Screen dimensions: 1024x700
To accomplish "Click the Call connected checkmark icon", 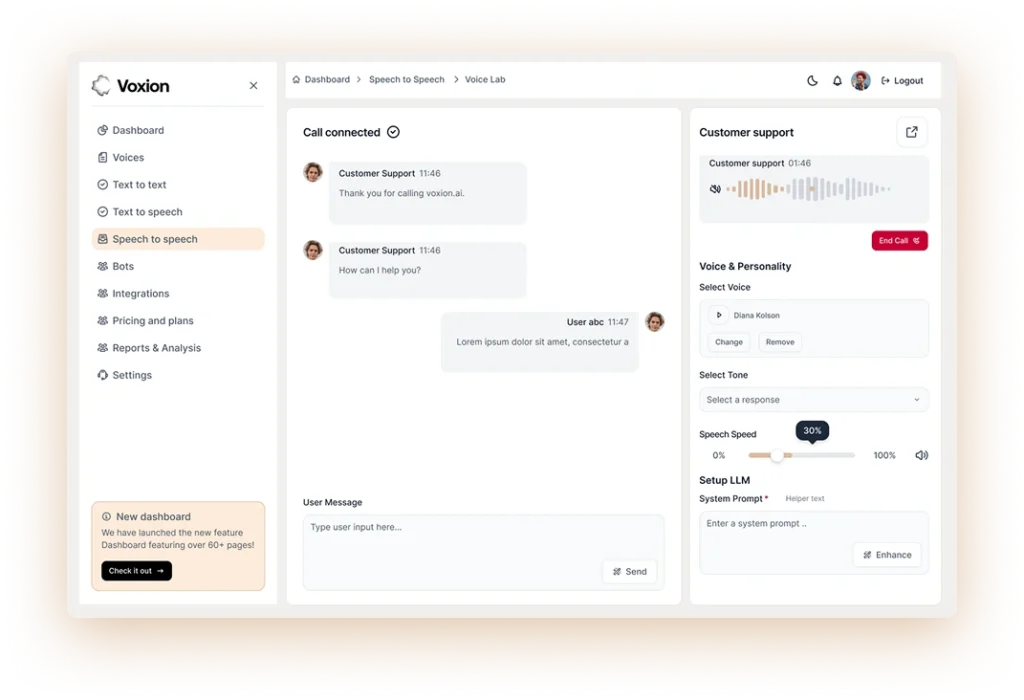I will (393, 132).
